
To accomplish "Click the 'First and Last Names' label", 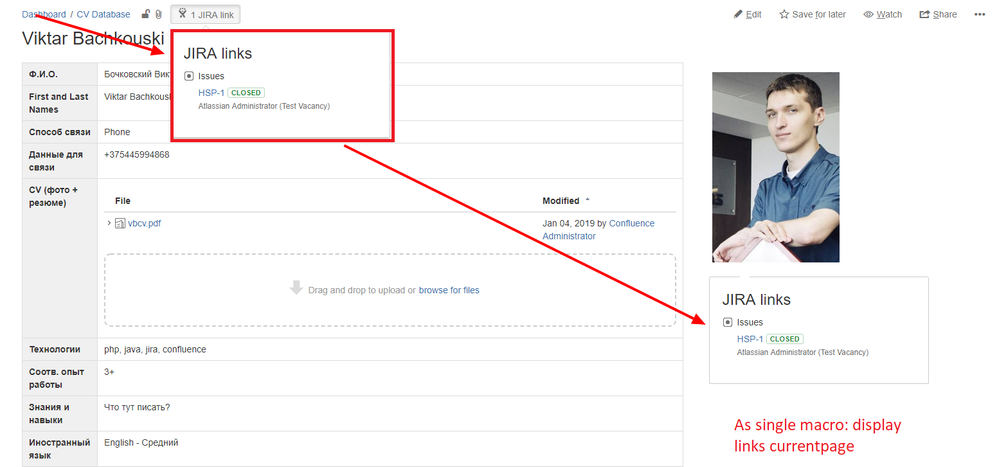I will coord(57,103).
